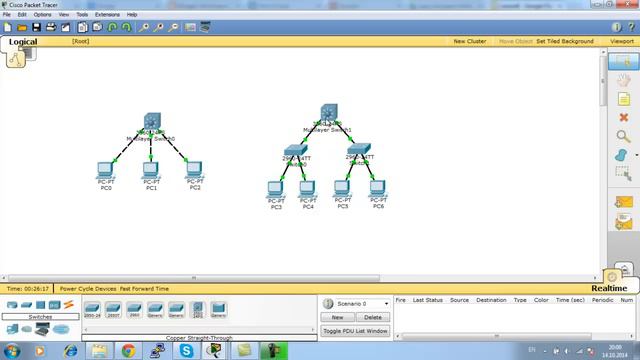Expand the shape tool dropdown arrow
Screen dimensions: 640x360
pyautogui.click(x=636, y=155)
